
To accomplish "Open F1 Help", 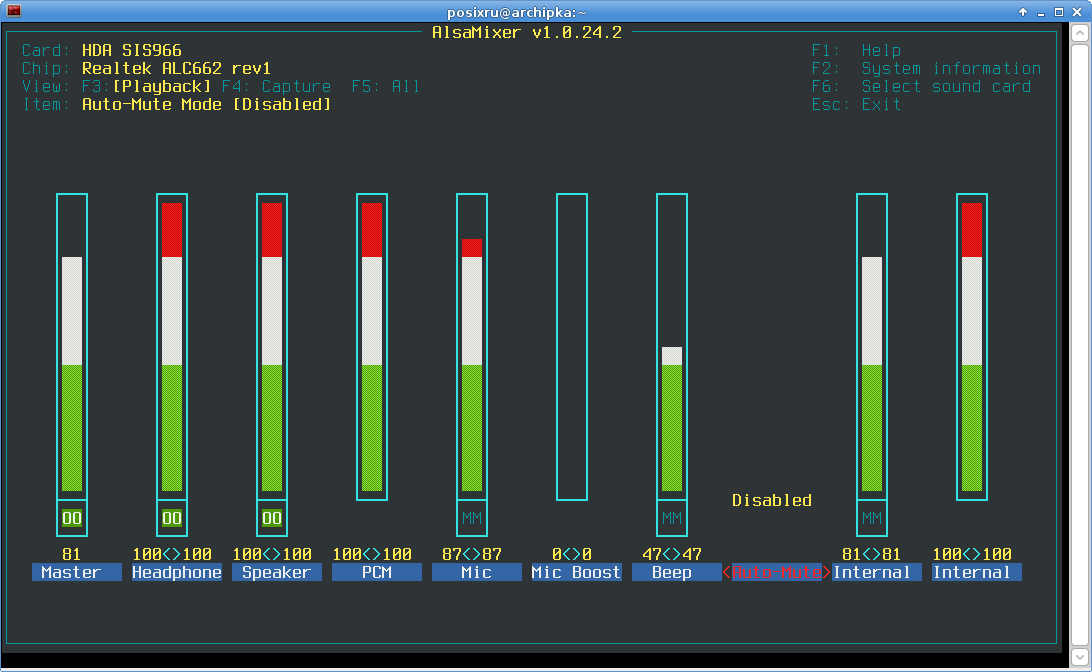I will click(857, 50).
